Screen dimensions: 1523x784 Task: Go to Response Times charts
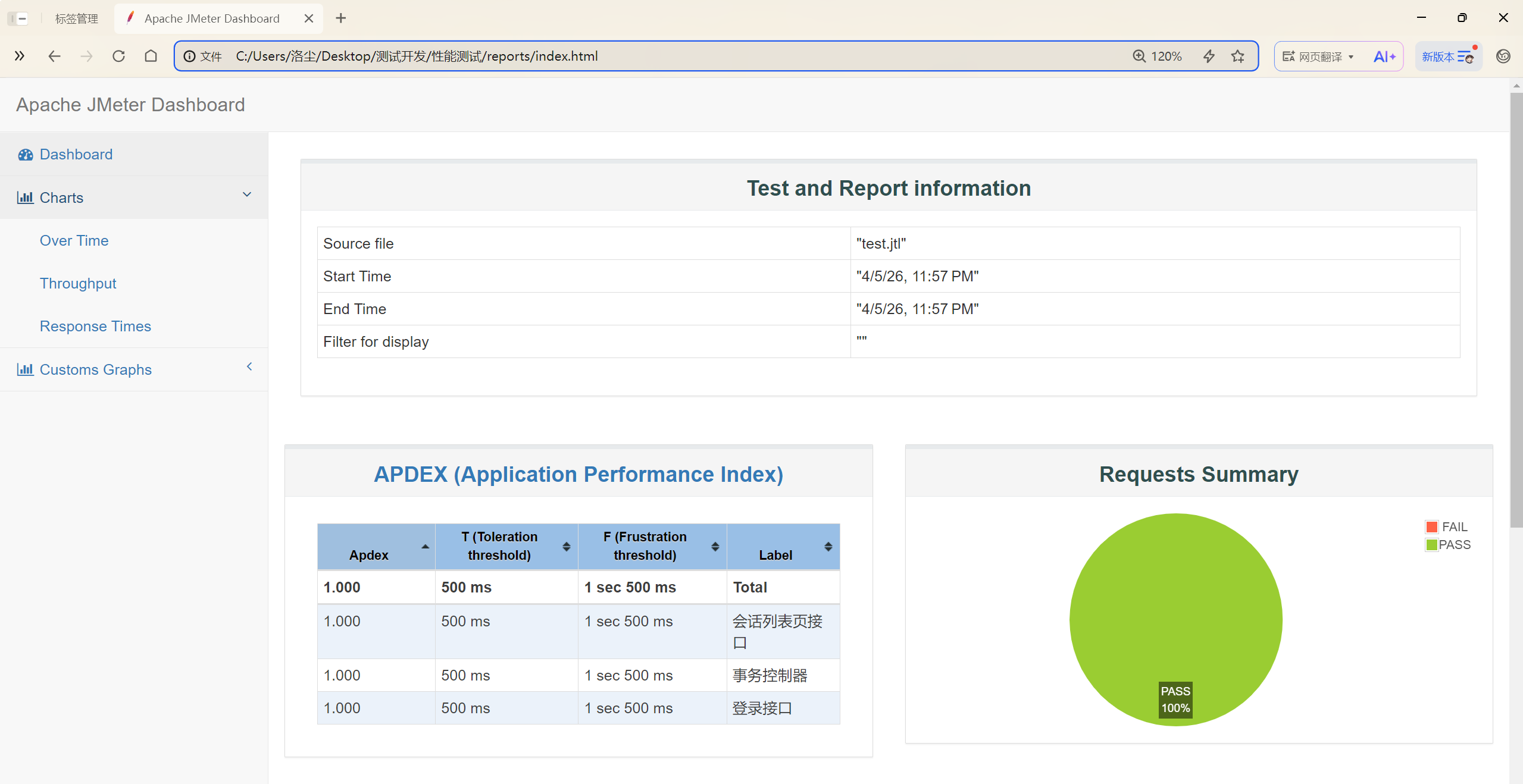pos(95,326)
